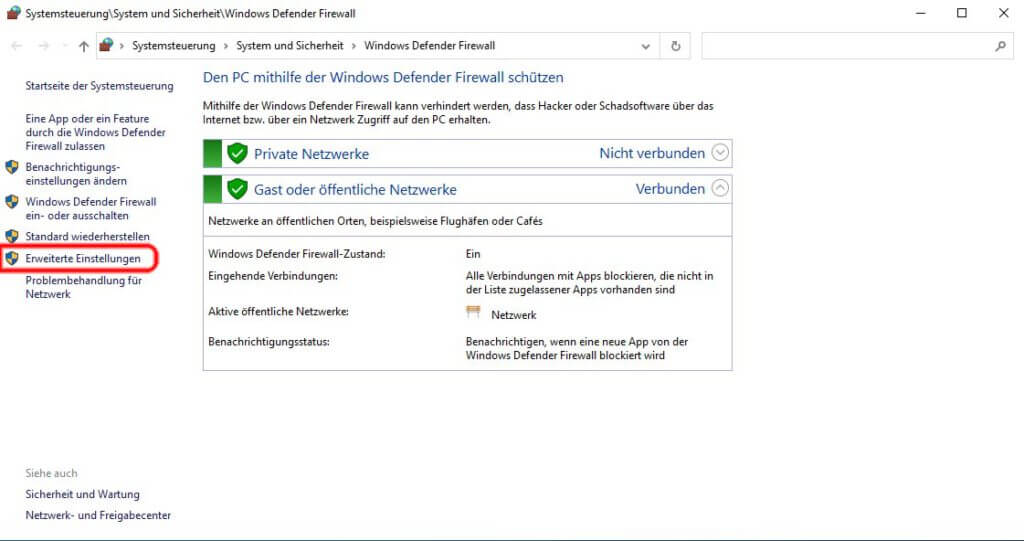This screenshot has width=1024, height=541.
Task: Open Netzwerk- und Freigabecenter link
Action: (x=98, y=516)
